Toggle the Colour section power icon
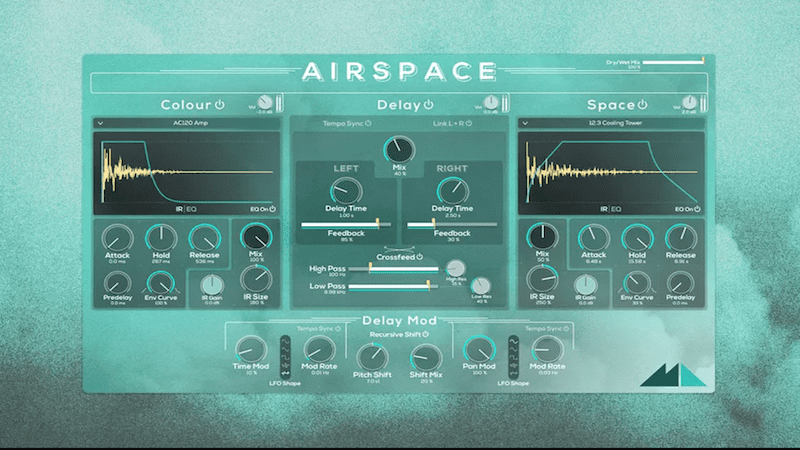 (220, 104)
